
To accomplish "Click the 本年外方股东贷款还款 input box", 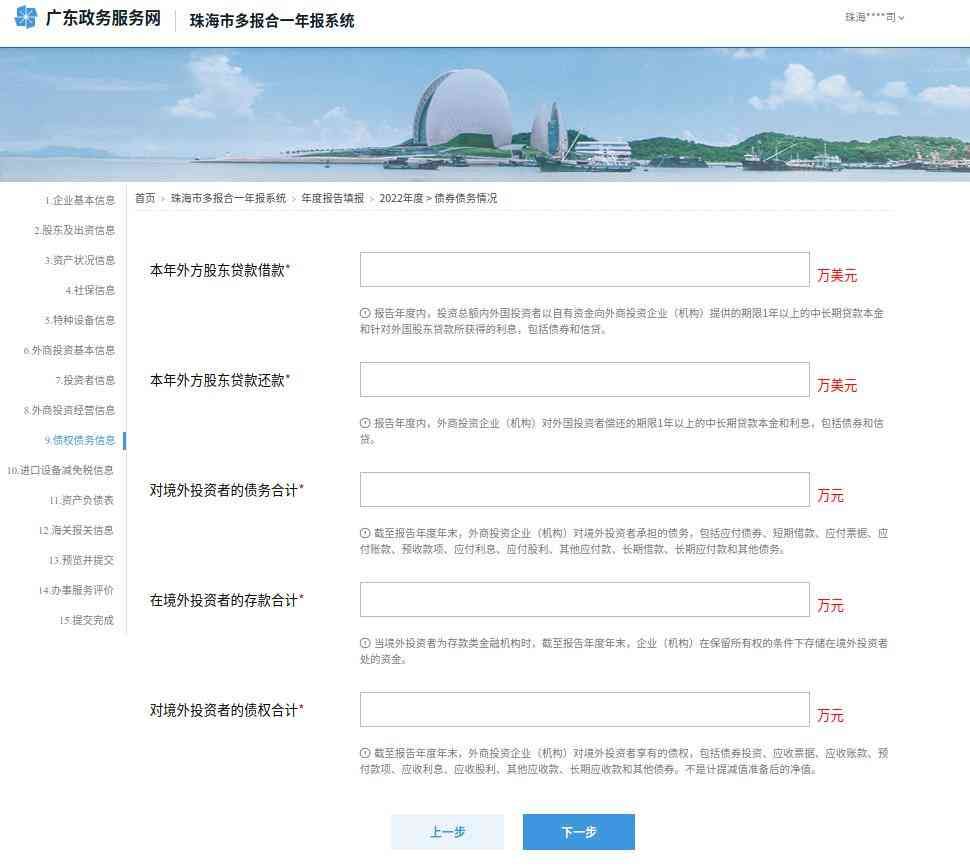I will pos(584,380).
